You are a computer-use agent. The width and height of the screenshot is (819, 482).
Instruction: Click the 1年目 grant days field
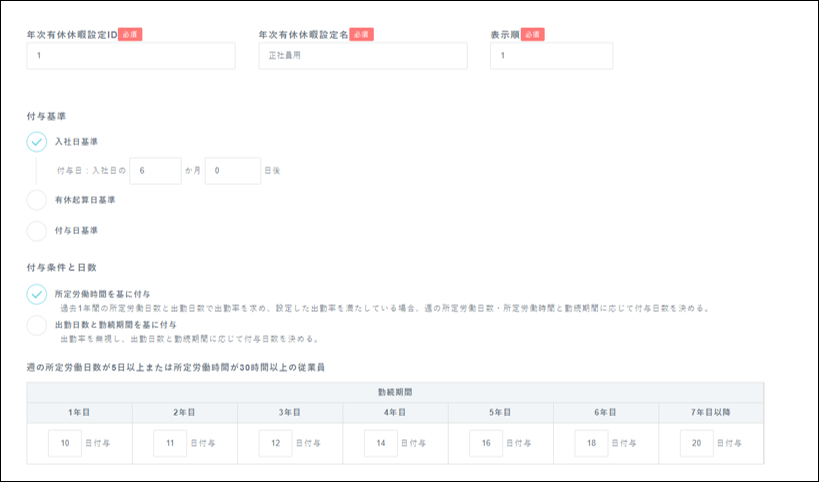click(65, 443)
